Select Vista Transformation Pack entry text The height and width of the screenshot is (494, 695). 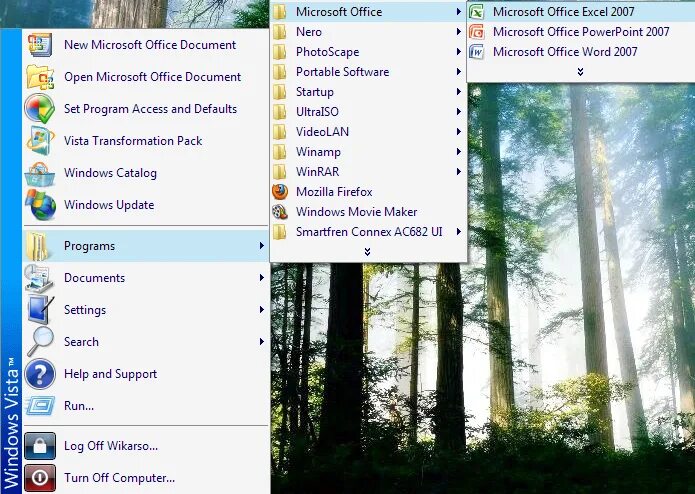133,141
